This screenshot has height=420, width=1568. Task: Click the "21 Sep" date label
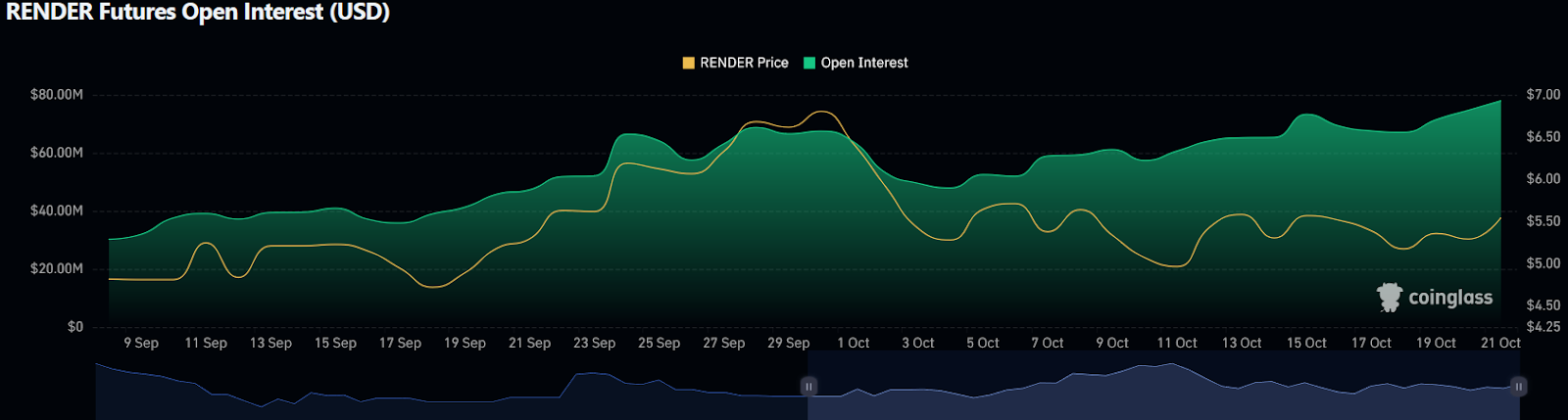coord(529,343)
